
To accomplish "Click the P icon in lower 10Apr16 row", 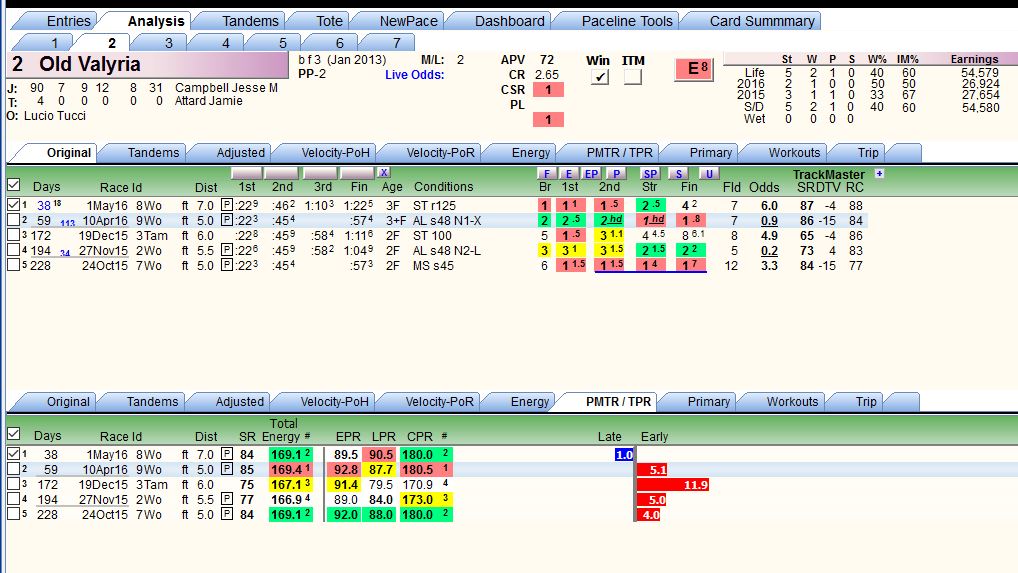I will click(x=227, y=469).
